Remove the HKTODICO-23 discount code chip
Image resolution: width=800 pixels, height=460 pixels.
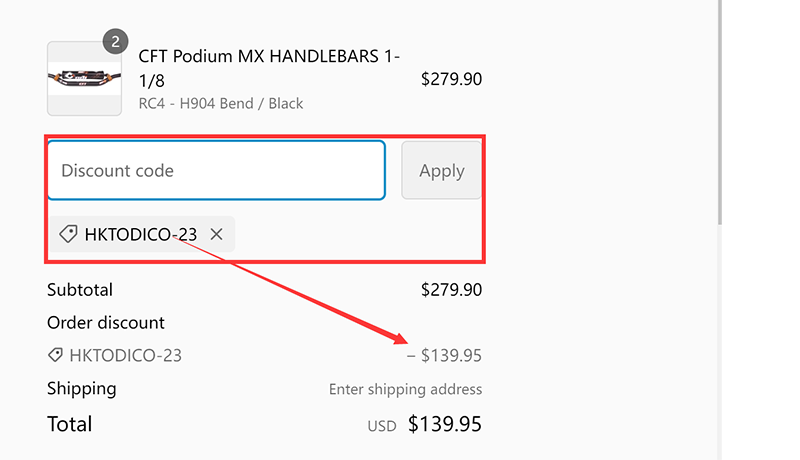217,235
